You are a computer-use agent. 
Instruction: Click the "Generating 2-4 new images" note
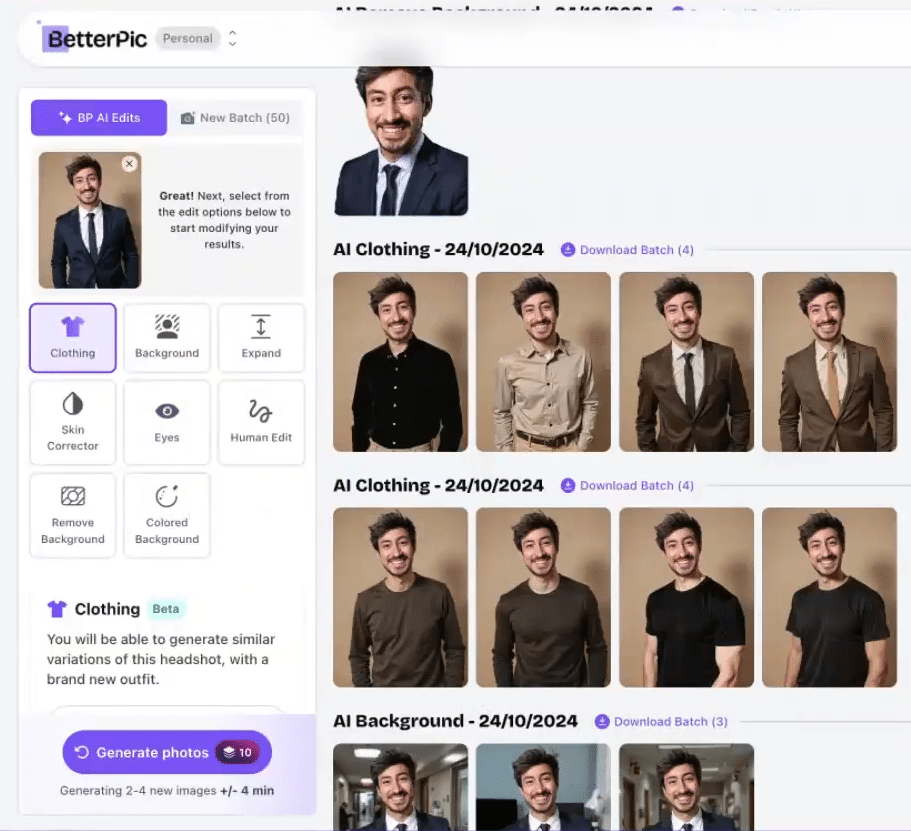click(167, 790)
